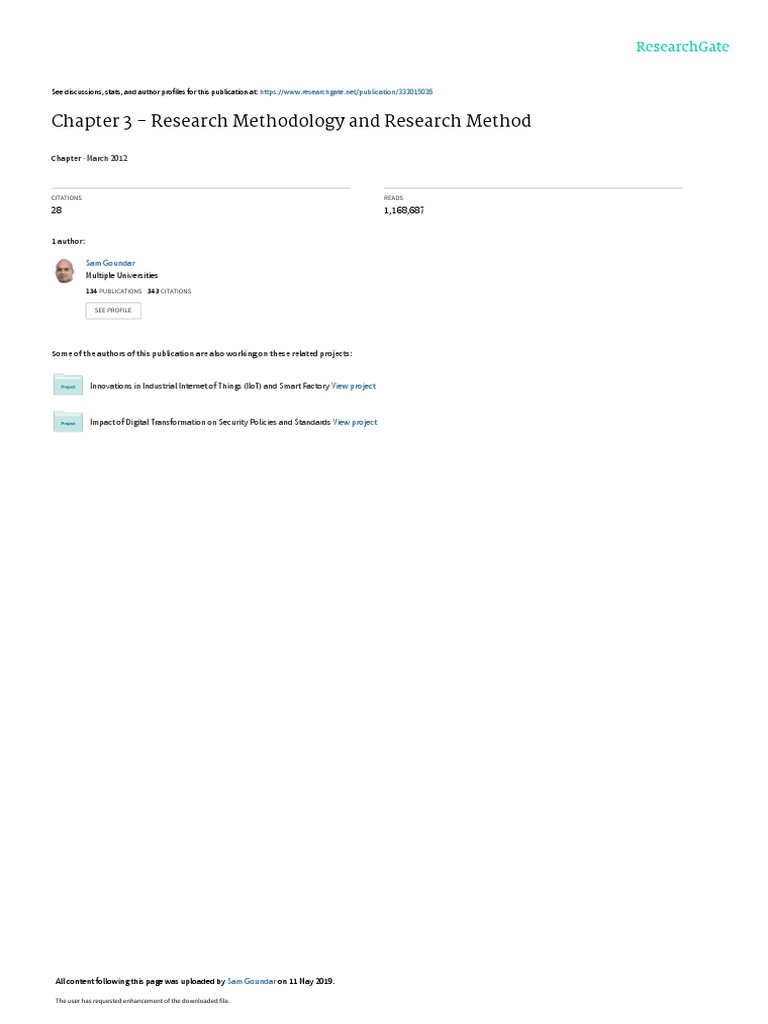Image resolution: width=768 pixels, height=1024 pixels.
Task: Click the ResearchGate logo
Action: point(682,47)
